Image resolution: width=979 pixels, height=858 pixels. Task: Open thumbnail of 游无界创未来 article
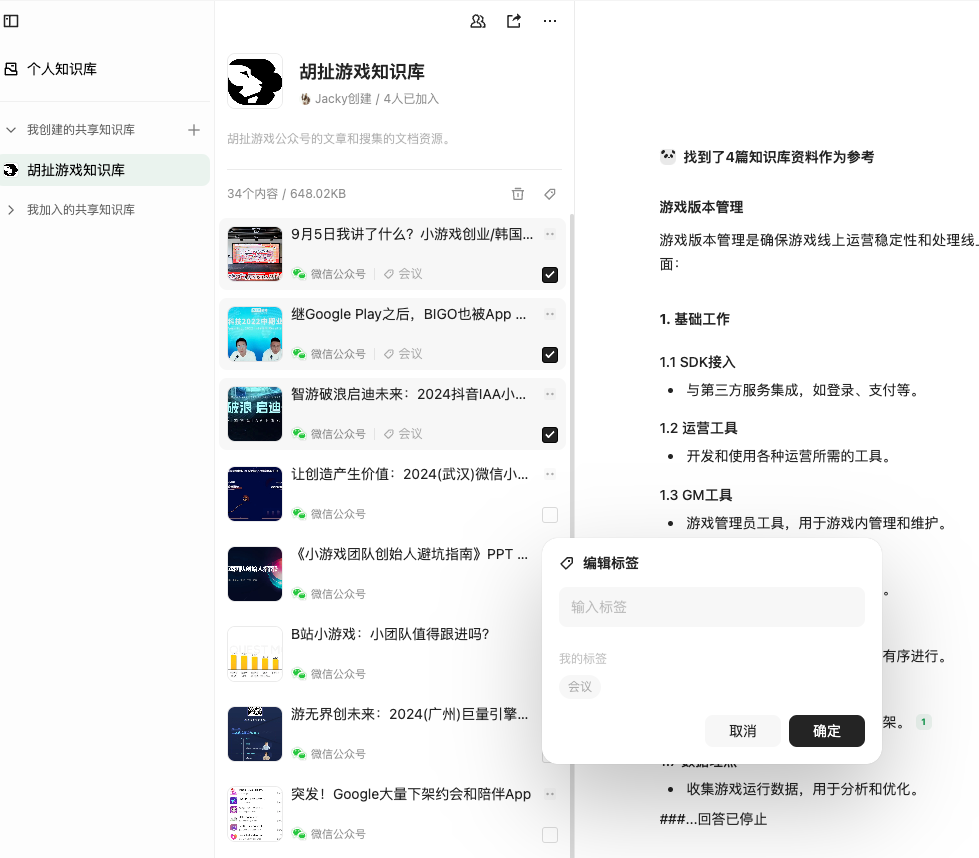[x=255, y=734]
